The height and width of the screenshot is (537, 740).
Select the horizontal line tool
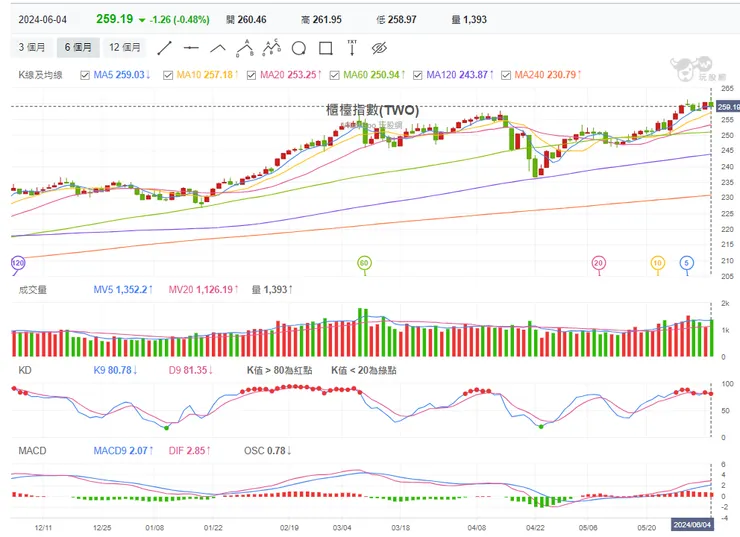(x=191, y=47)
